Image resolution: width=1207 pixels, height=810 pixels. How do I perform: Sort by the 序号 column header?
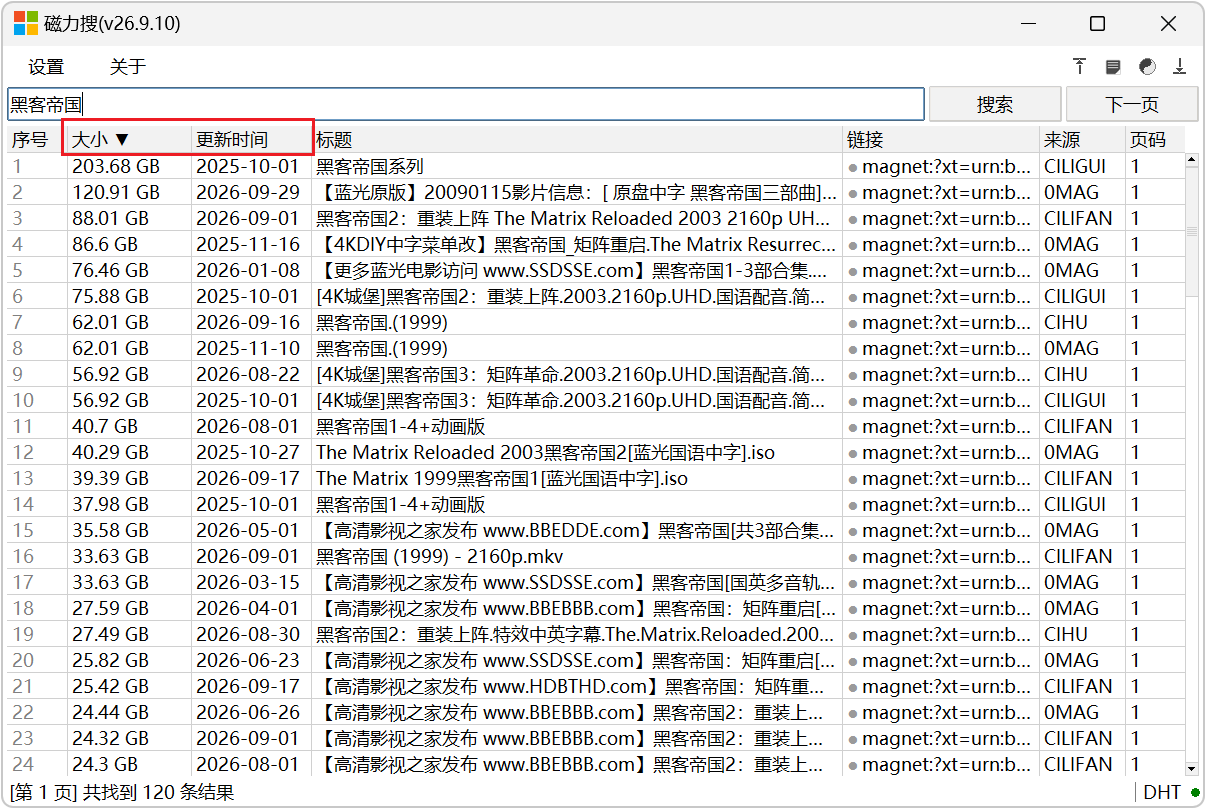38,140
